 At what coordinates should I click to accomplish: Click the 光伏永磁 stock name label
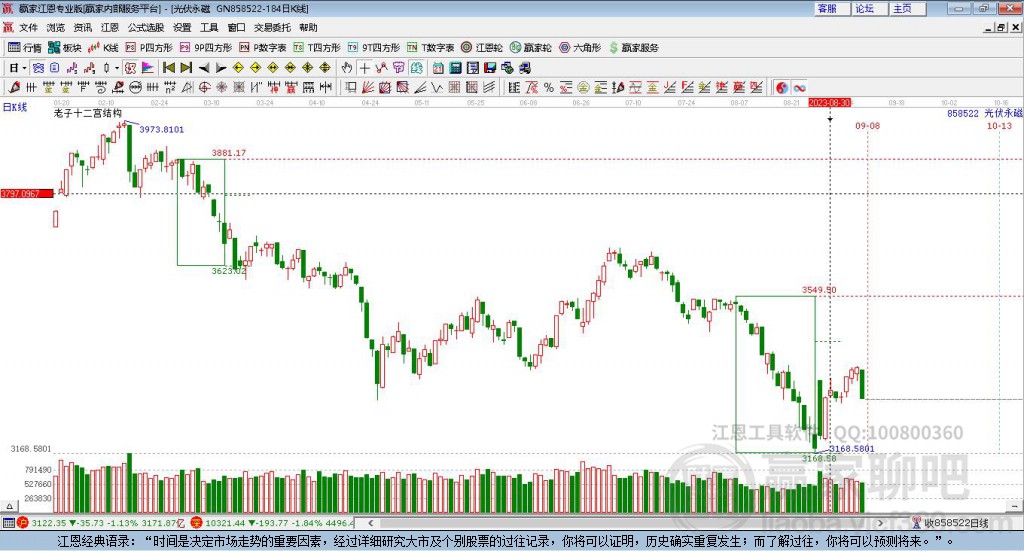coord(1003,113)
